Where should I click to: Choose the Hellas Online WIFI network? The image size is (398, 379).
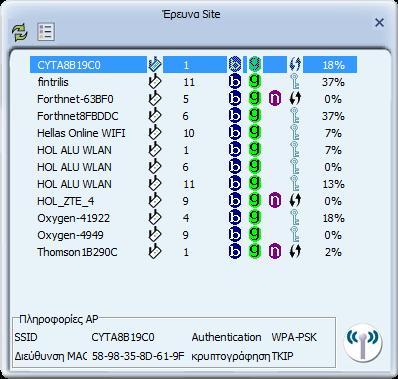click(x=193, y=133)
